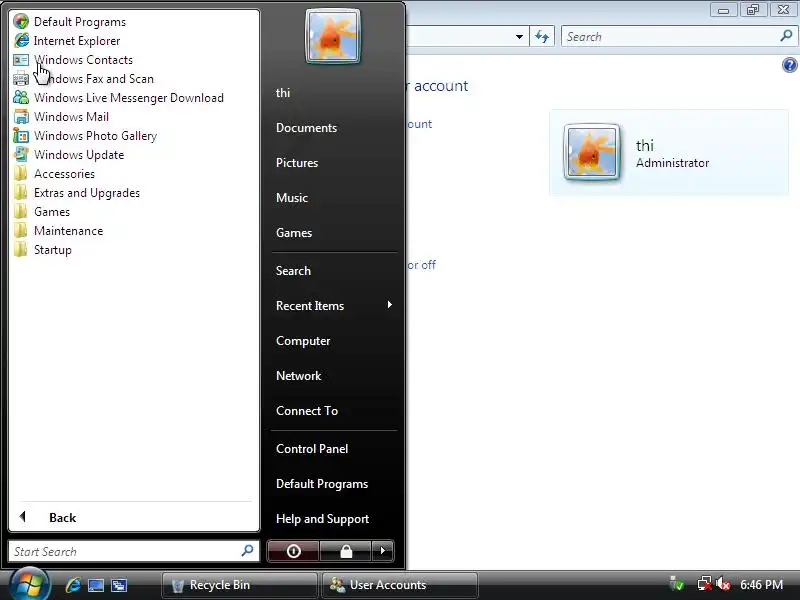
Task: Click the Windows Start orb
Action: [x=30, y=584]
